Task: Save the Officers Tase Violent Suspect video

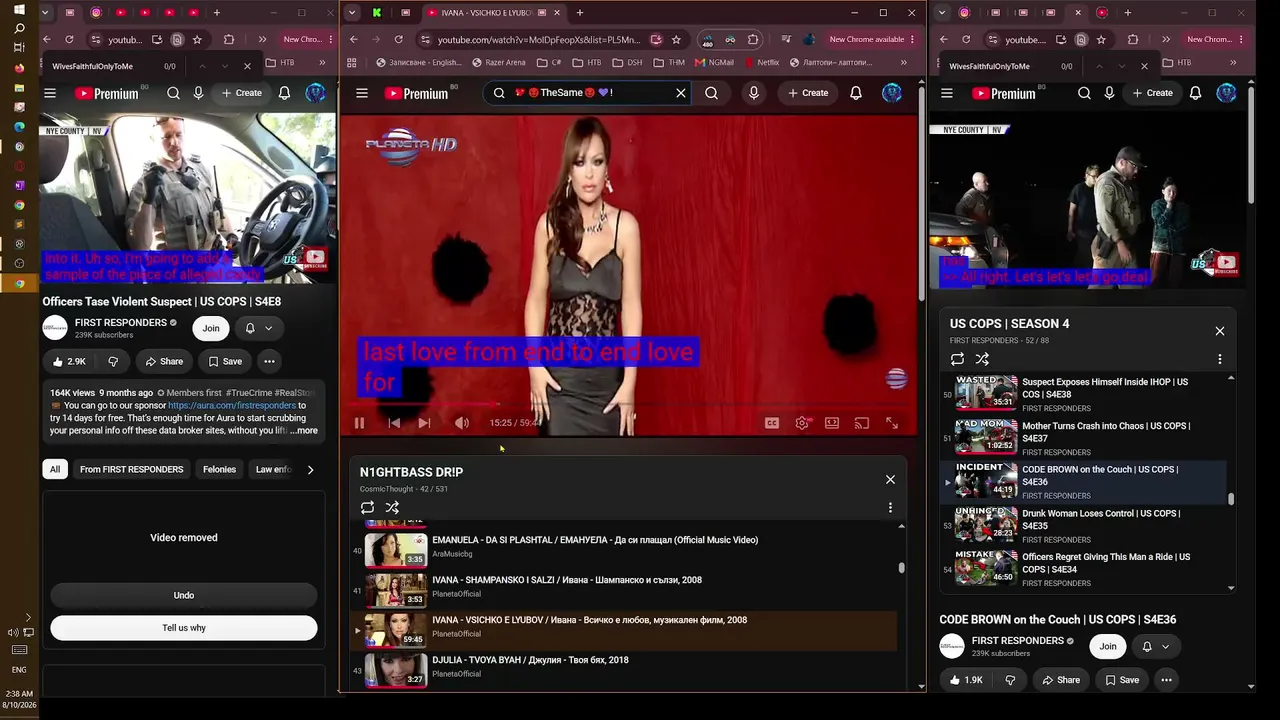Action: pos(225,361)
